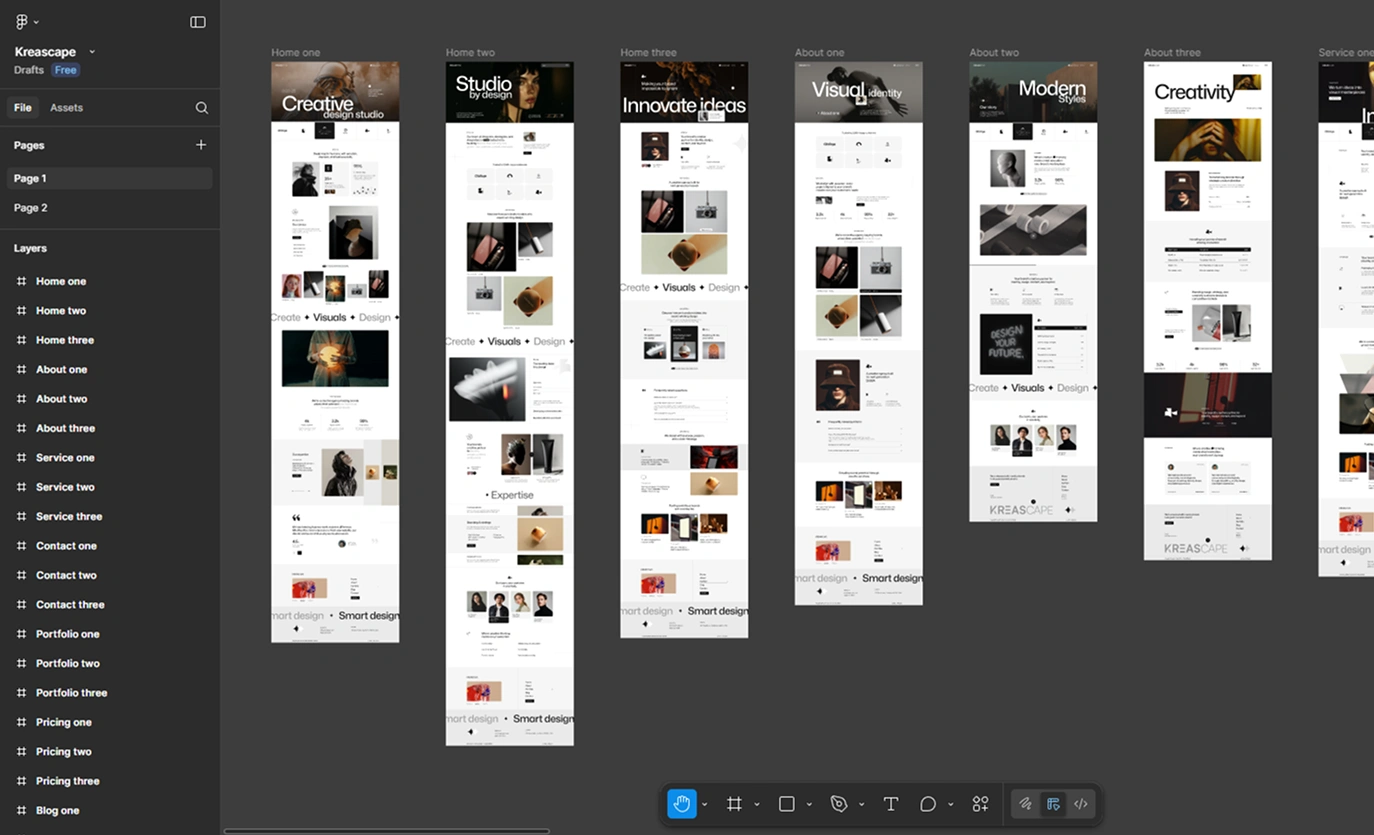Click the About two frame title on canvas
The height and width of the screenshot is (835, 1374).
click(994, 53)
